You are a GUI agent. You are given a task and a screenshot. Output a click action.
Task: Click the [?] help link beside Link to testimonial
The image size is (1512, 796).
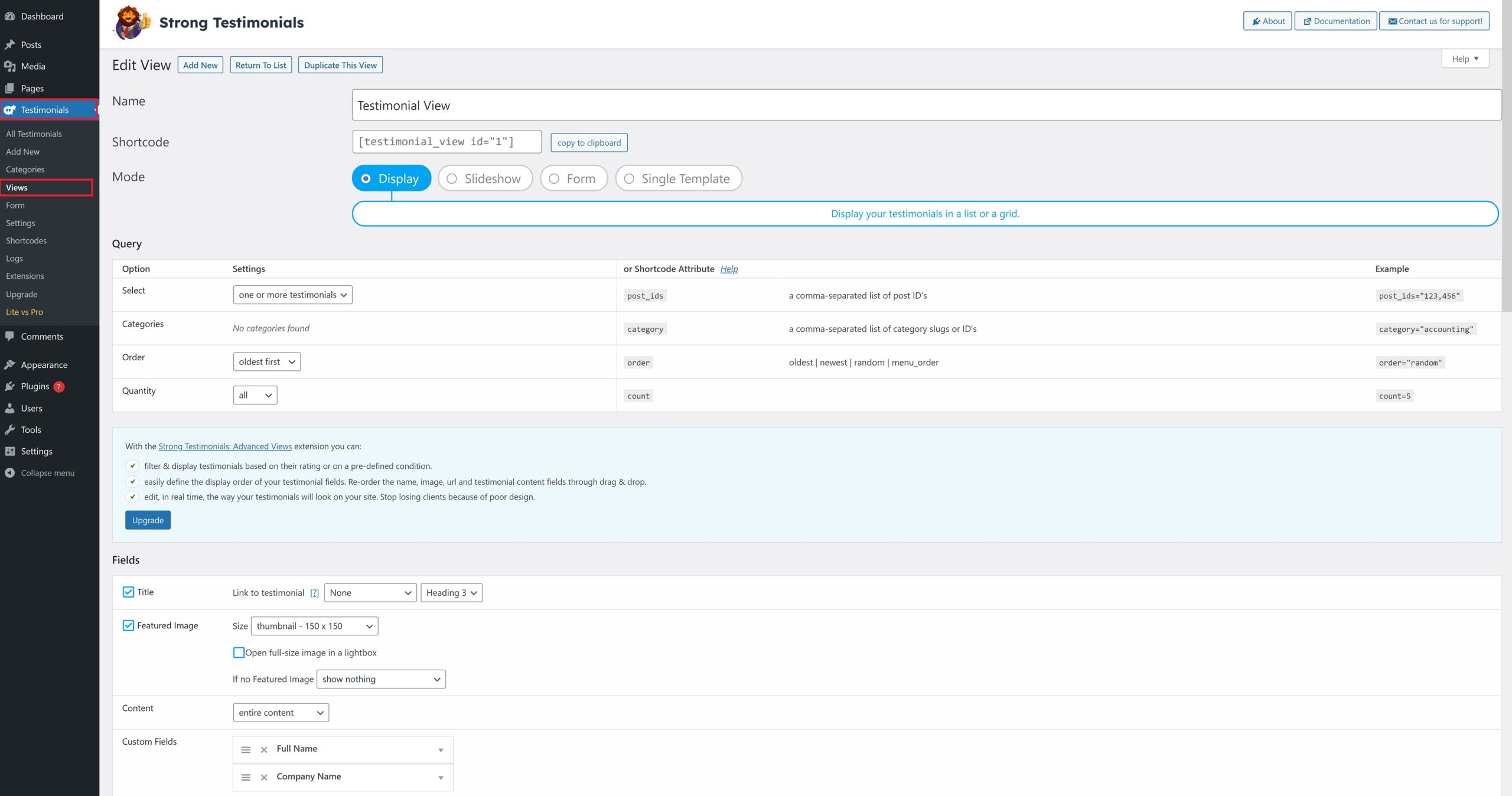pos(314,593)
